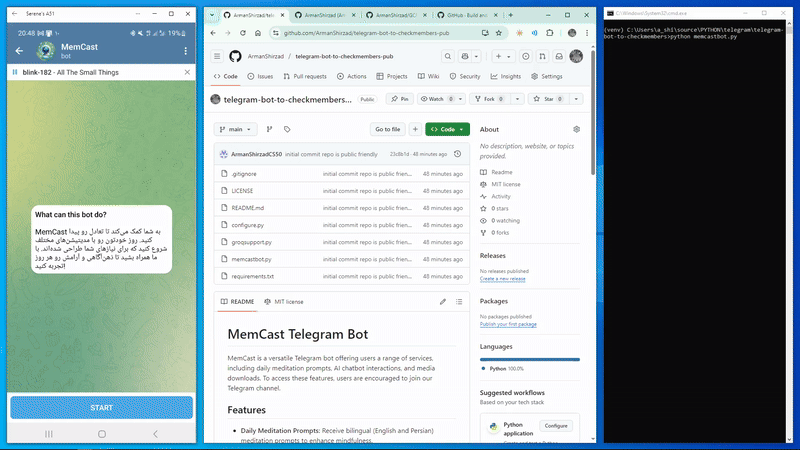Go back from the MemCast chat
This screenshot has height=450, width=800.
19,51
